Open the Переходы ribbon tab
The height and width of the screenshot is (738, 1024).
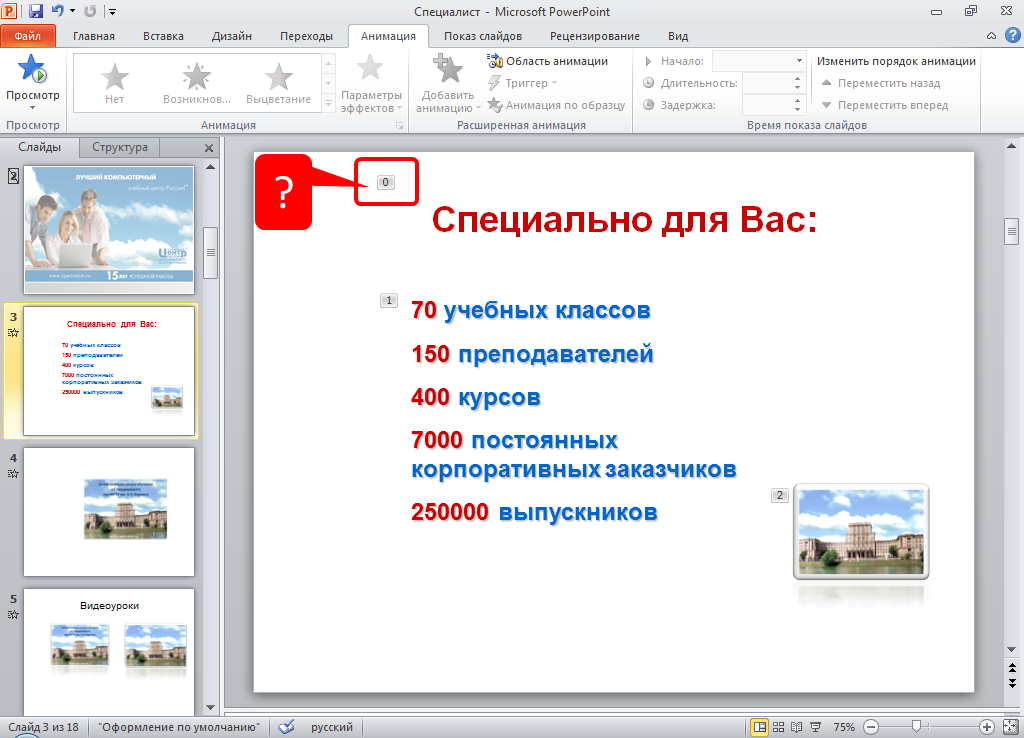[x=306, y=36]
